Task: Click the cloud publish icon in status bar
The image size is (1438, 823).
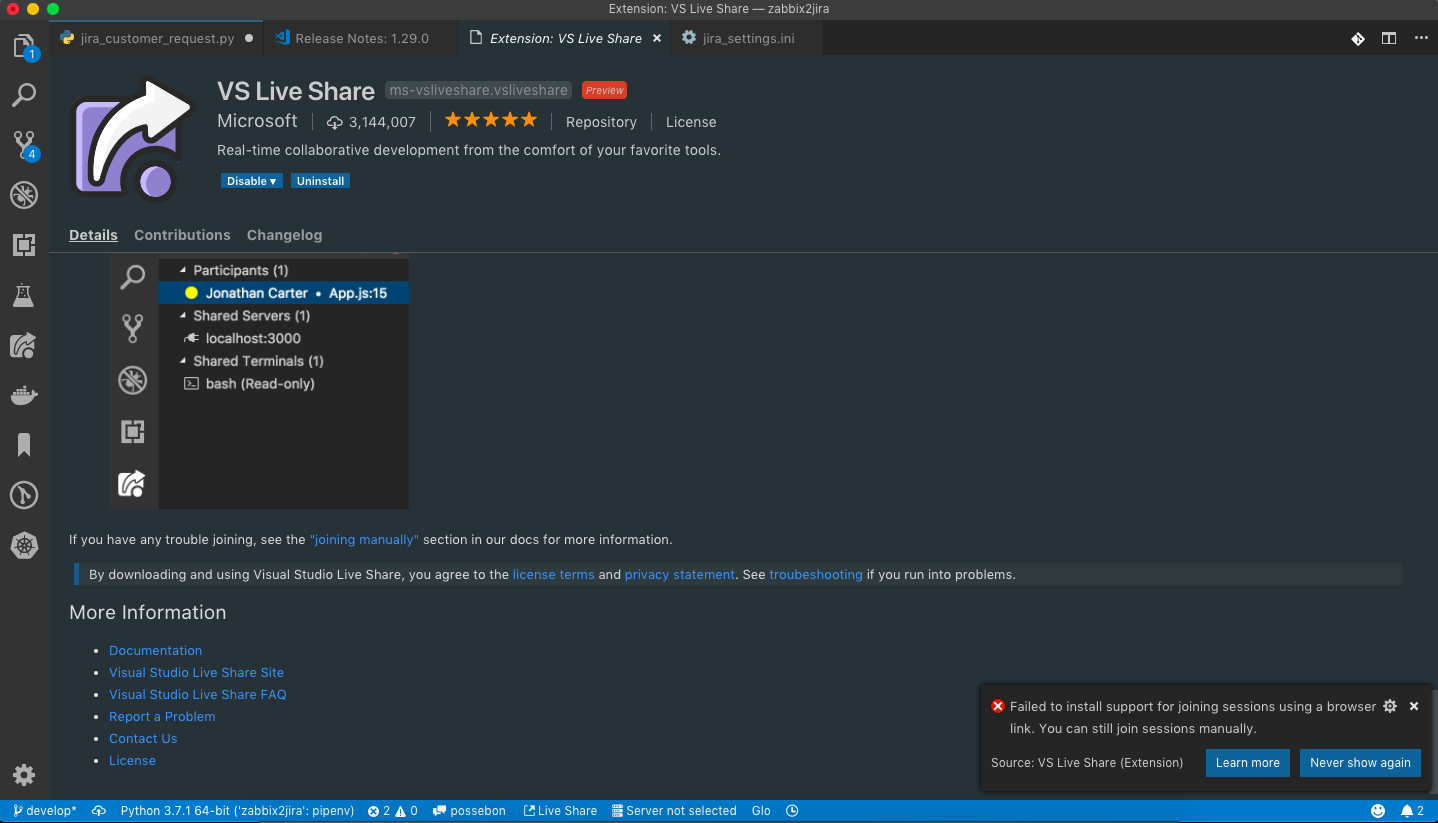Action: pos(99,811)
